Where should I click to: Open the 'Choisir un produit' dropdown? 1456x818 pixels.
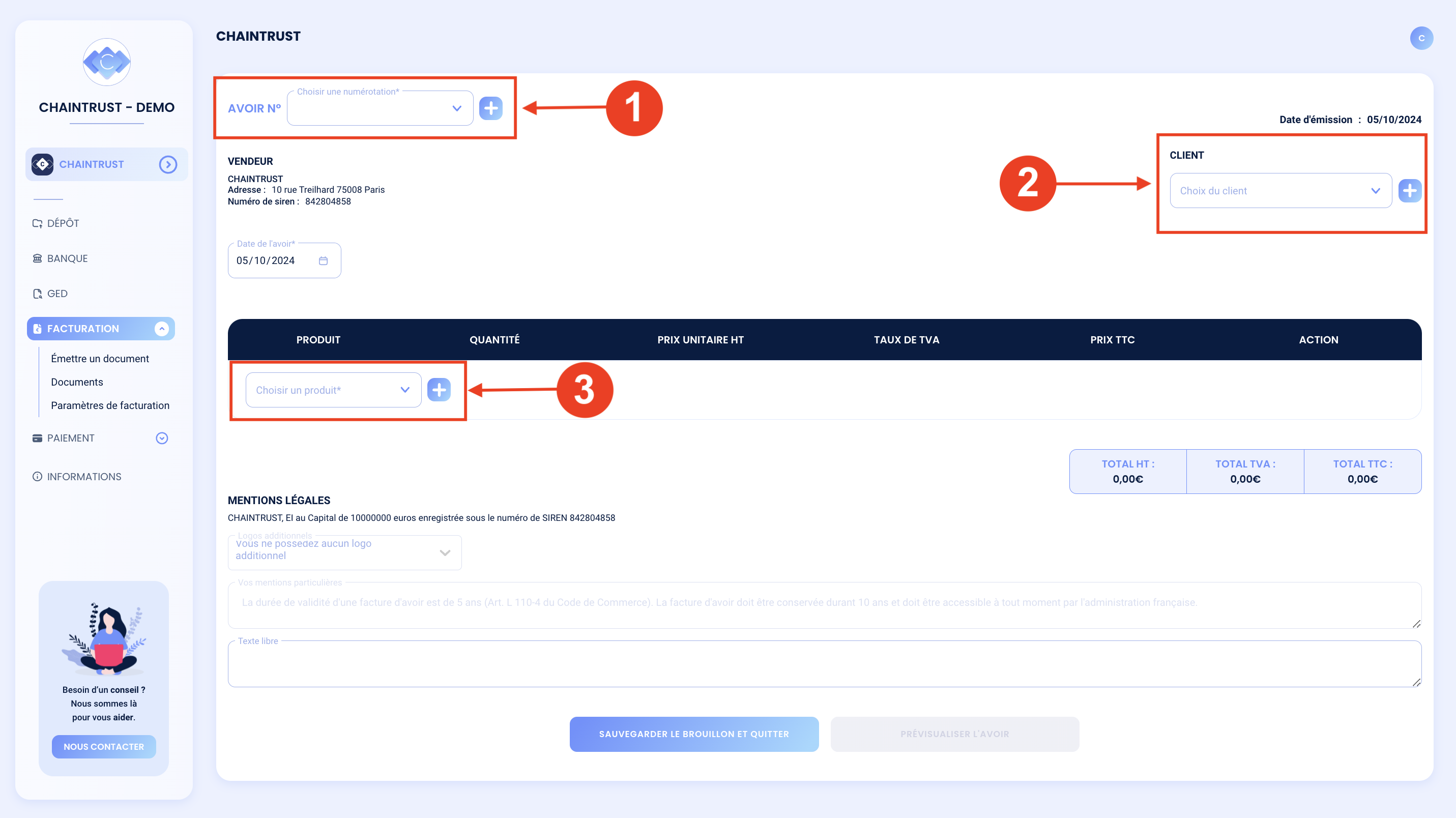click(334, 390)
